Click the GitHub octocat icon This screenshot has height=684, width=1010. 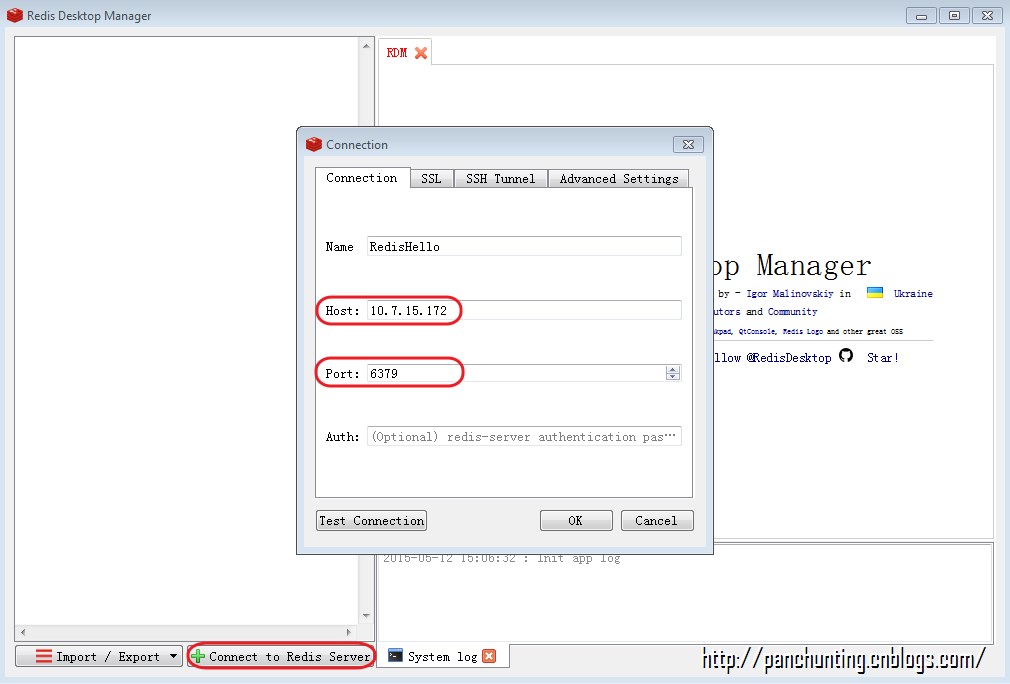pos(846,356)
